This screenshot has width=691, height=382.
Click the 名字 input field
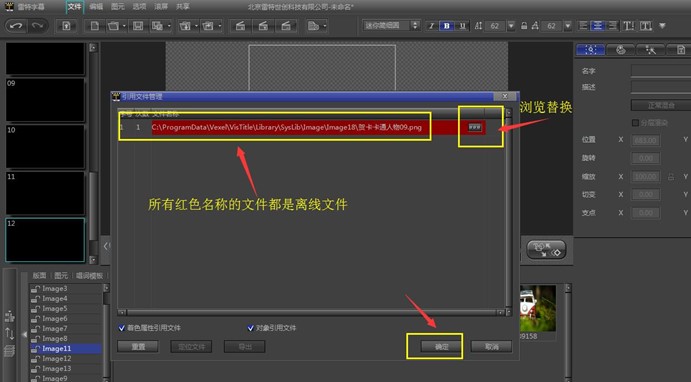661,70
